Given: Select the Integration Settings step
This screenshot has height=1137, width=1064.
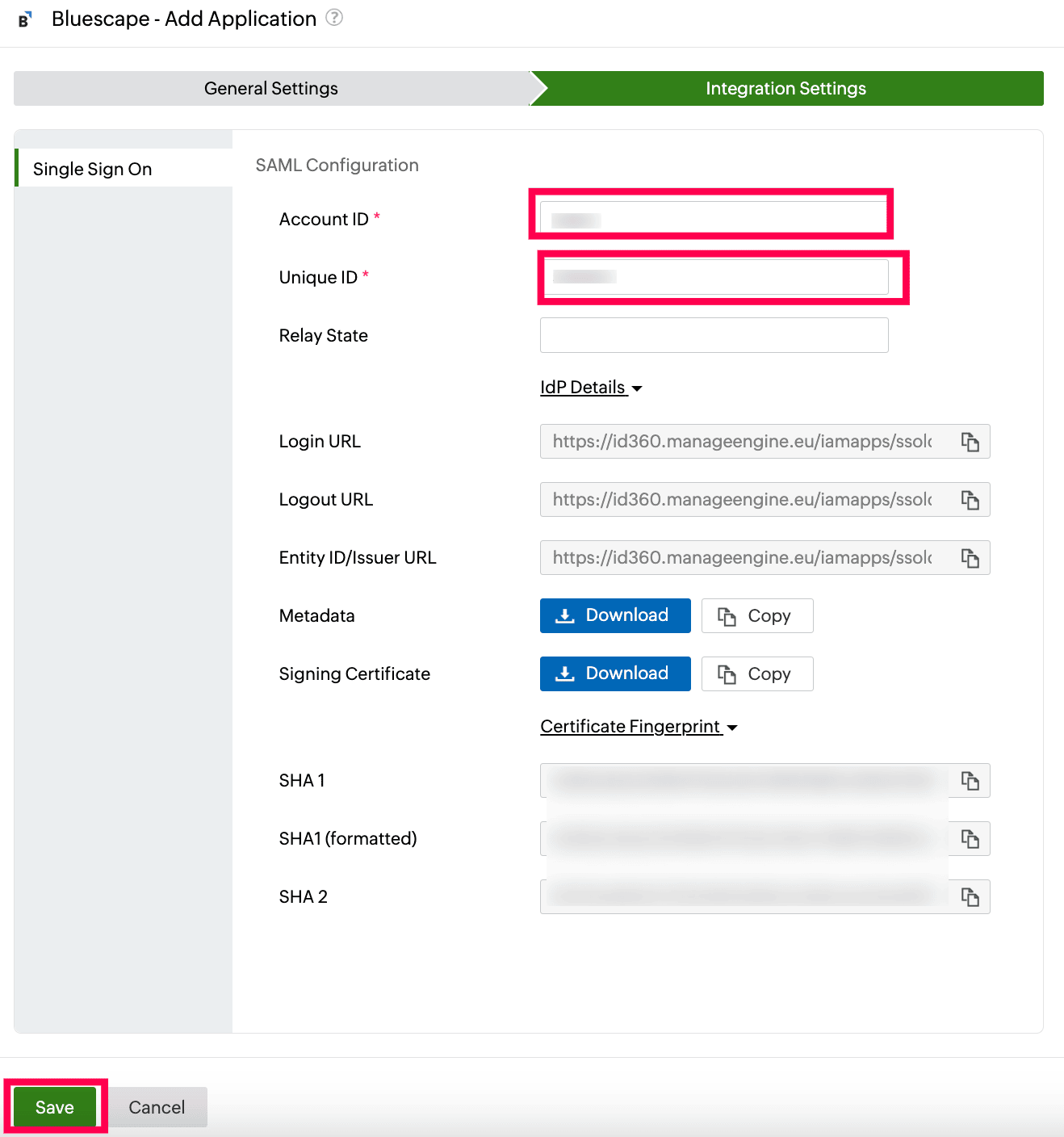Looking at the screenshot, I should (x=786, y=89).
